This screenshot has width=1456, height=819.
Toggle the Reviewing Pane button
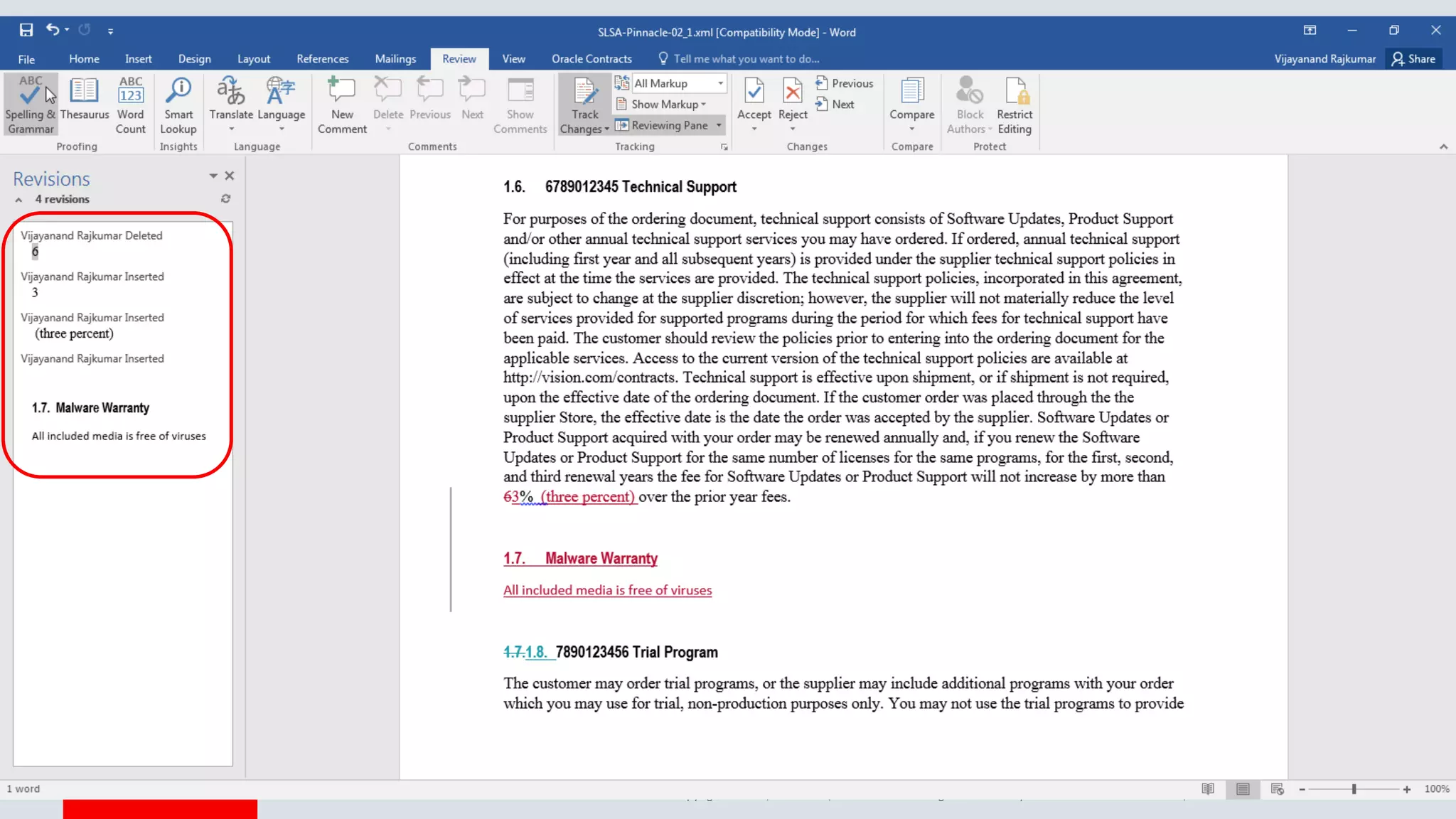tap(663, 125)
